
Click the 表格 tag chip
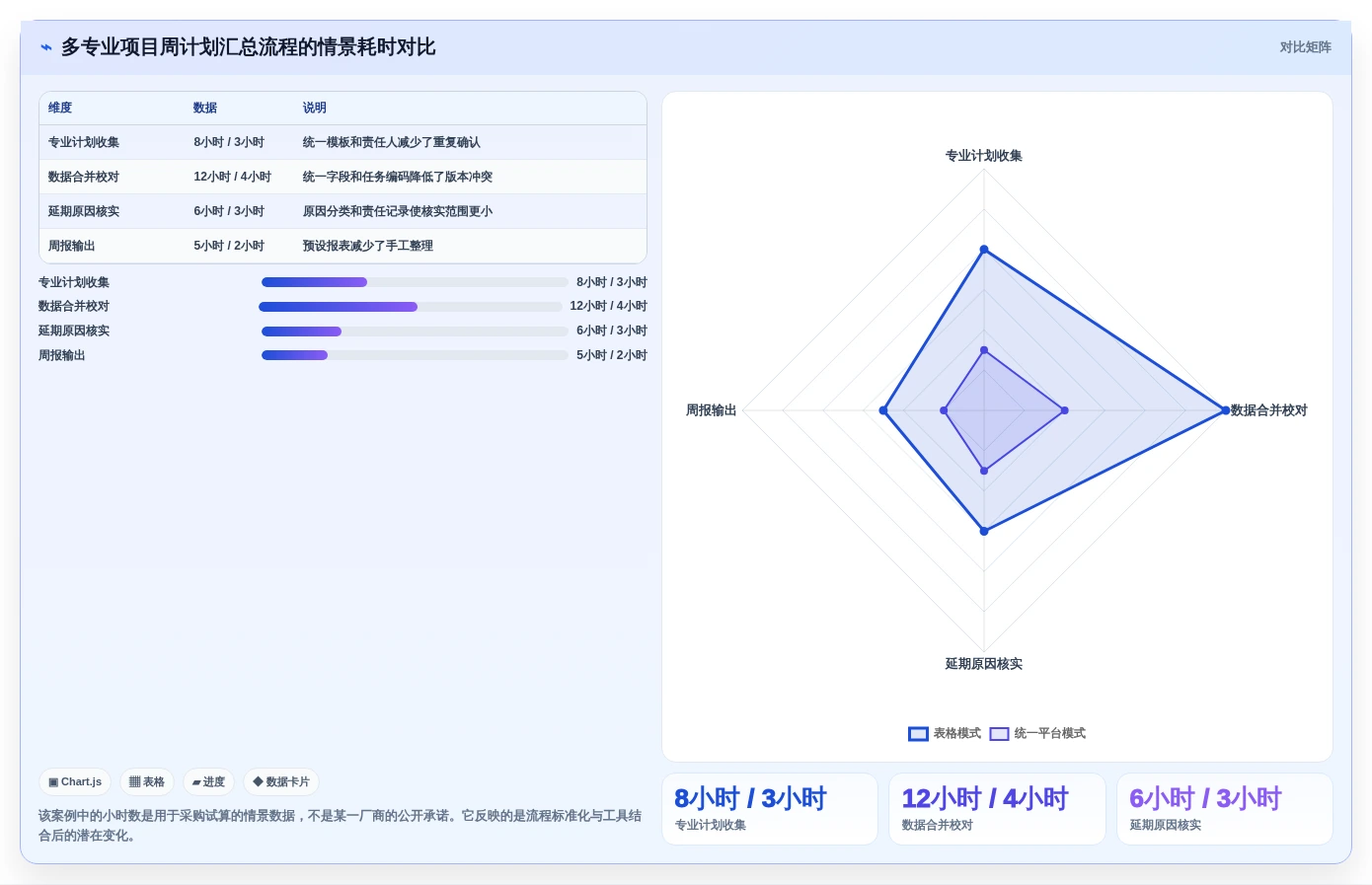(x=147, y=782)
